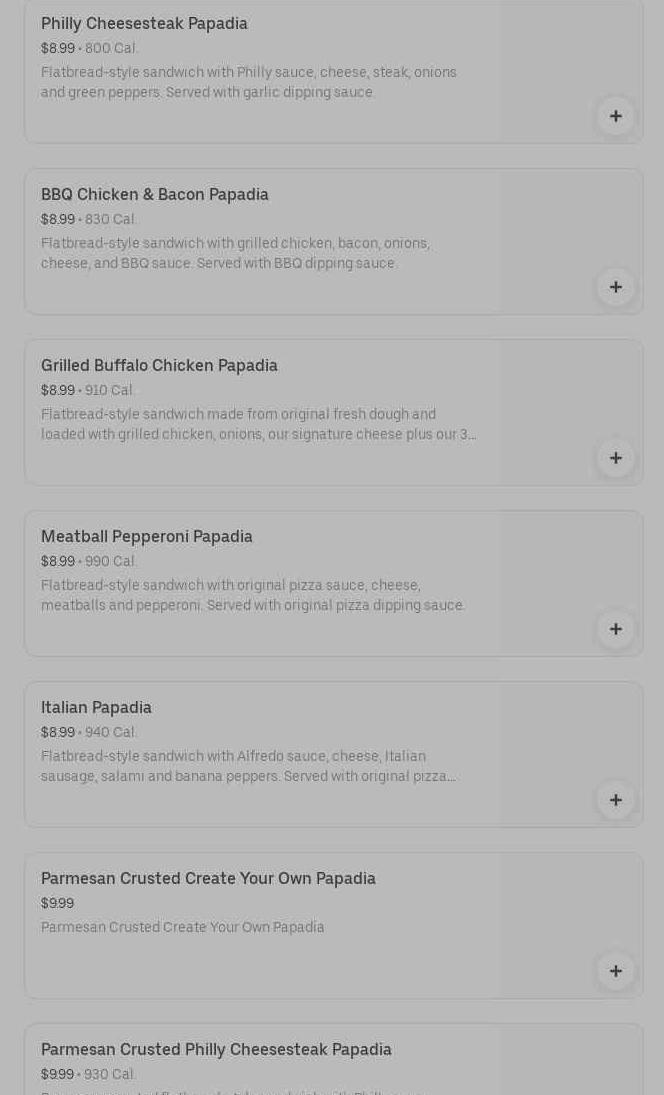Expand truncated Grilled Buffalo Chicken description

[258, 425]
